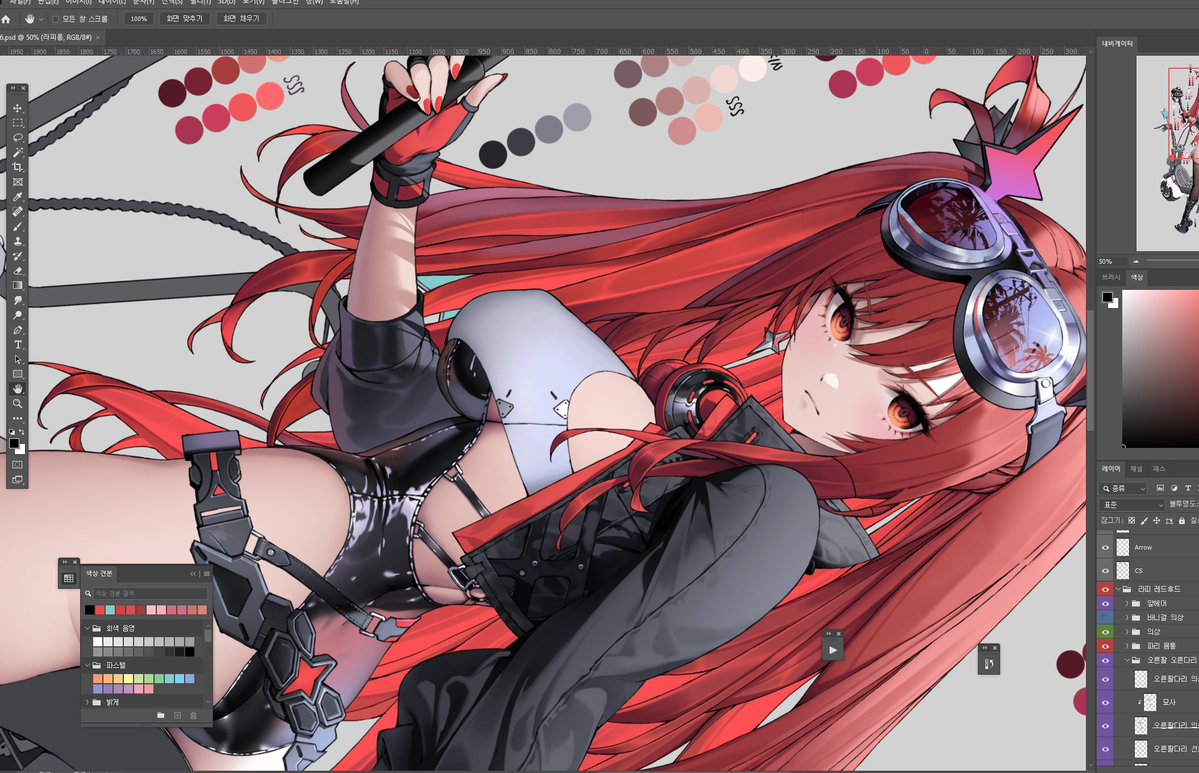
Task: Select the Pen tool
Action: pyautogui.click(x=18, y=330)
